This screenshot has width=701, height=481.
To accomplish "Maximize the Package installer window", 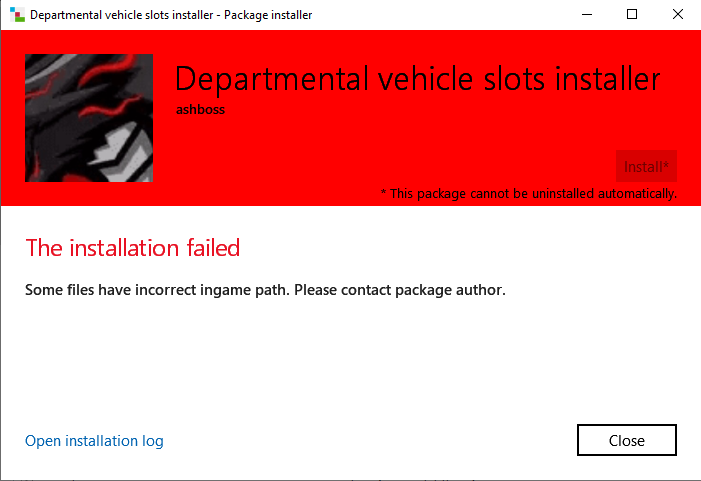I will point(632,15).
